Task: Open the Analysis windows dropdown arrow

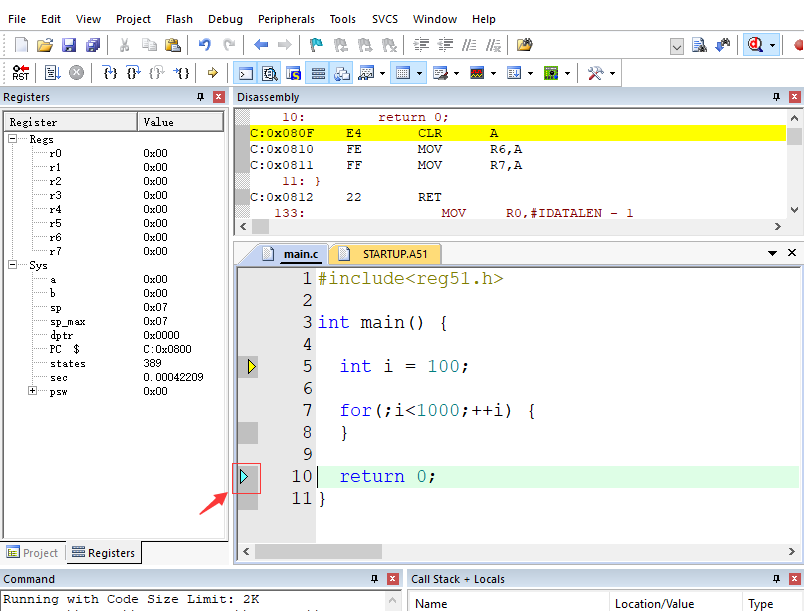Action: click(x=493, y=73)
